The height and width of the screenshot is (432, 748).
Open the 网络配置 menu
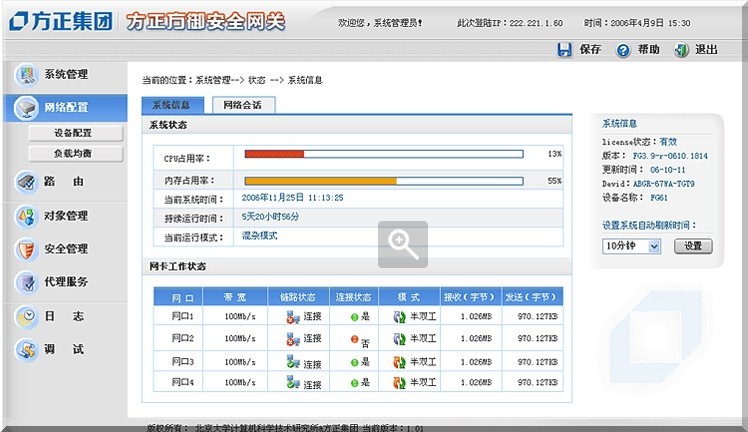click(x=66, y=107)
